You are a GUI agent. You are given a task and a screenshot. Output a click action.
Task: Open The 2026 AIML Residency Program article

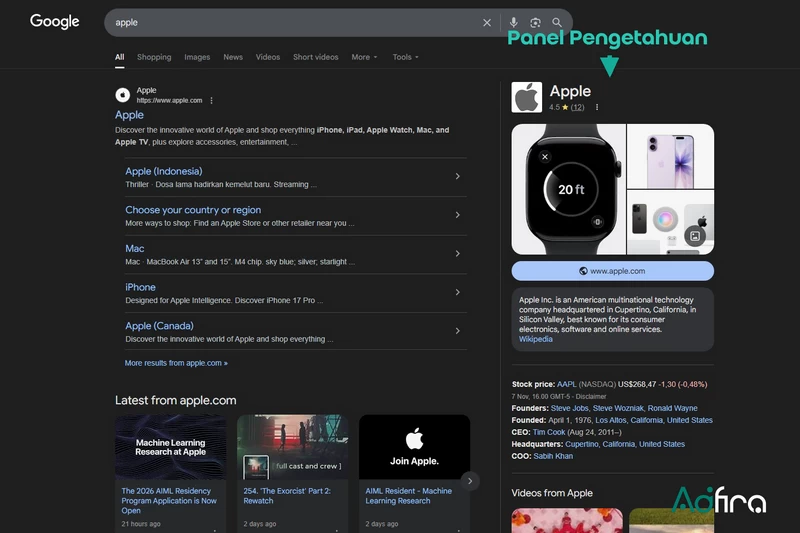(x=169, y=501)
